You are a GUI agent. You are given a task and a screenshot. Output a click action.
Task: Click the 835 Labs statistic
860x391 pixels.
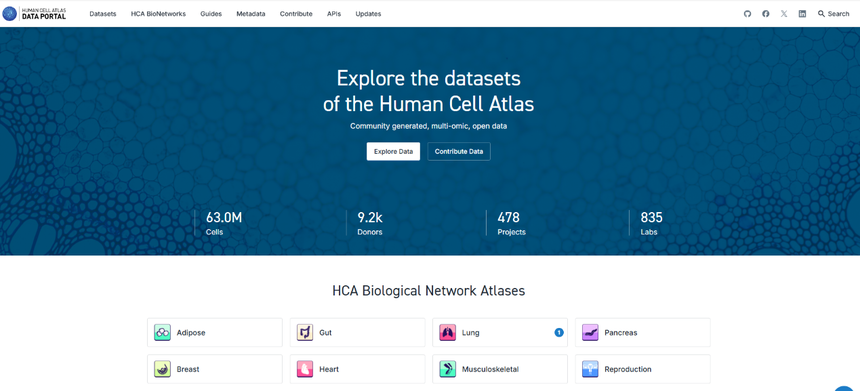point(652,223)
